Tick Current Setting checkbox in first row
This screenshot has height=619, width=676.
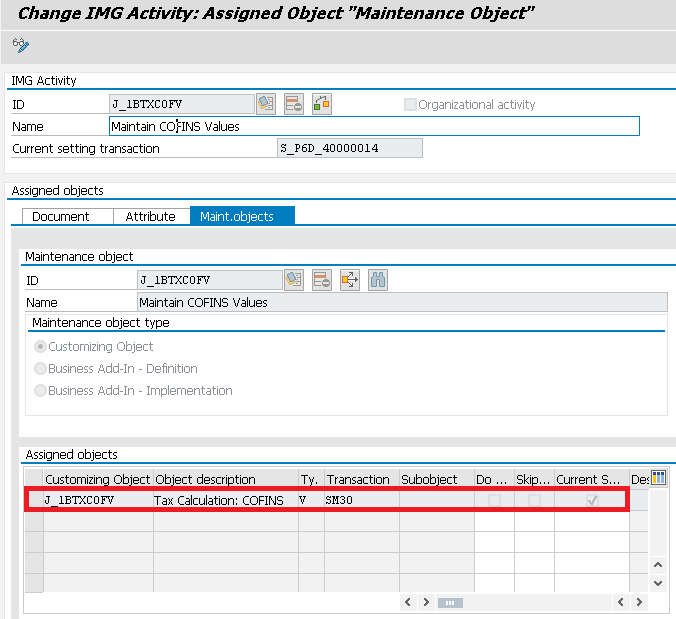point(592,500)
